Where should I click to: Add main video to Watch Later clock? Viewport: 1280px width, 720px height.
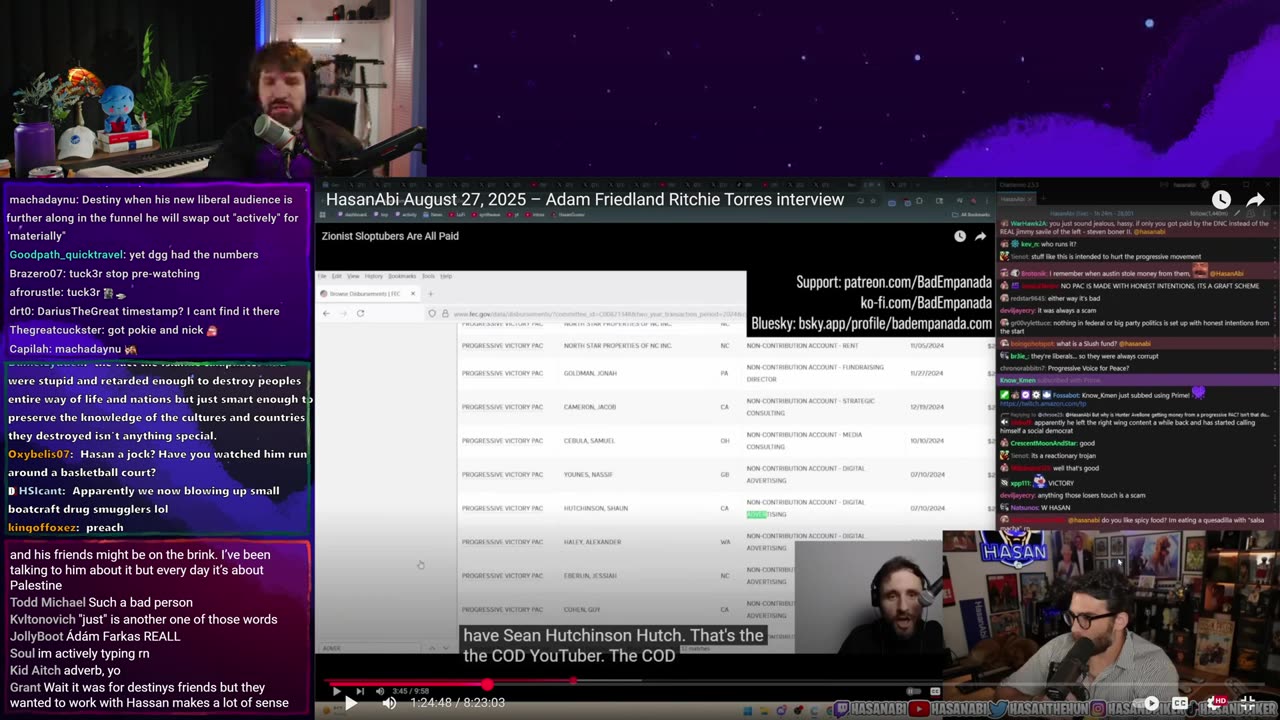click(1221, 200)
